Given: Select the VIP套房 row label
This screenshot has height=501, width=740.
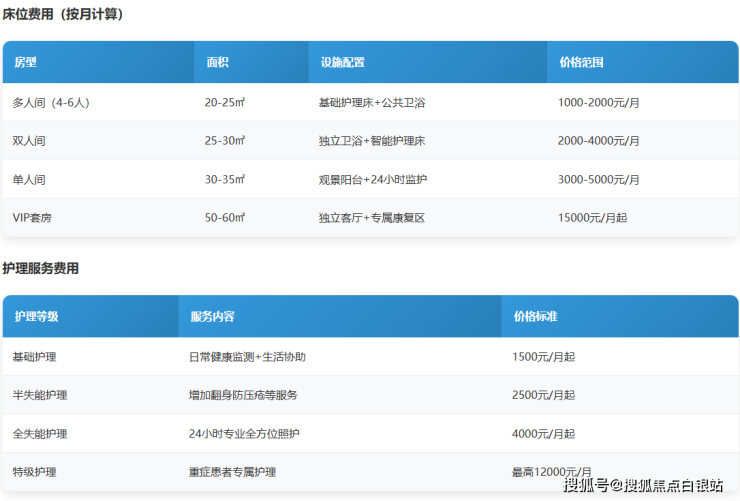Looking at the screenshot, I should [32, 218].
